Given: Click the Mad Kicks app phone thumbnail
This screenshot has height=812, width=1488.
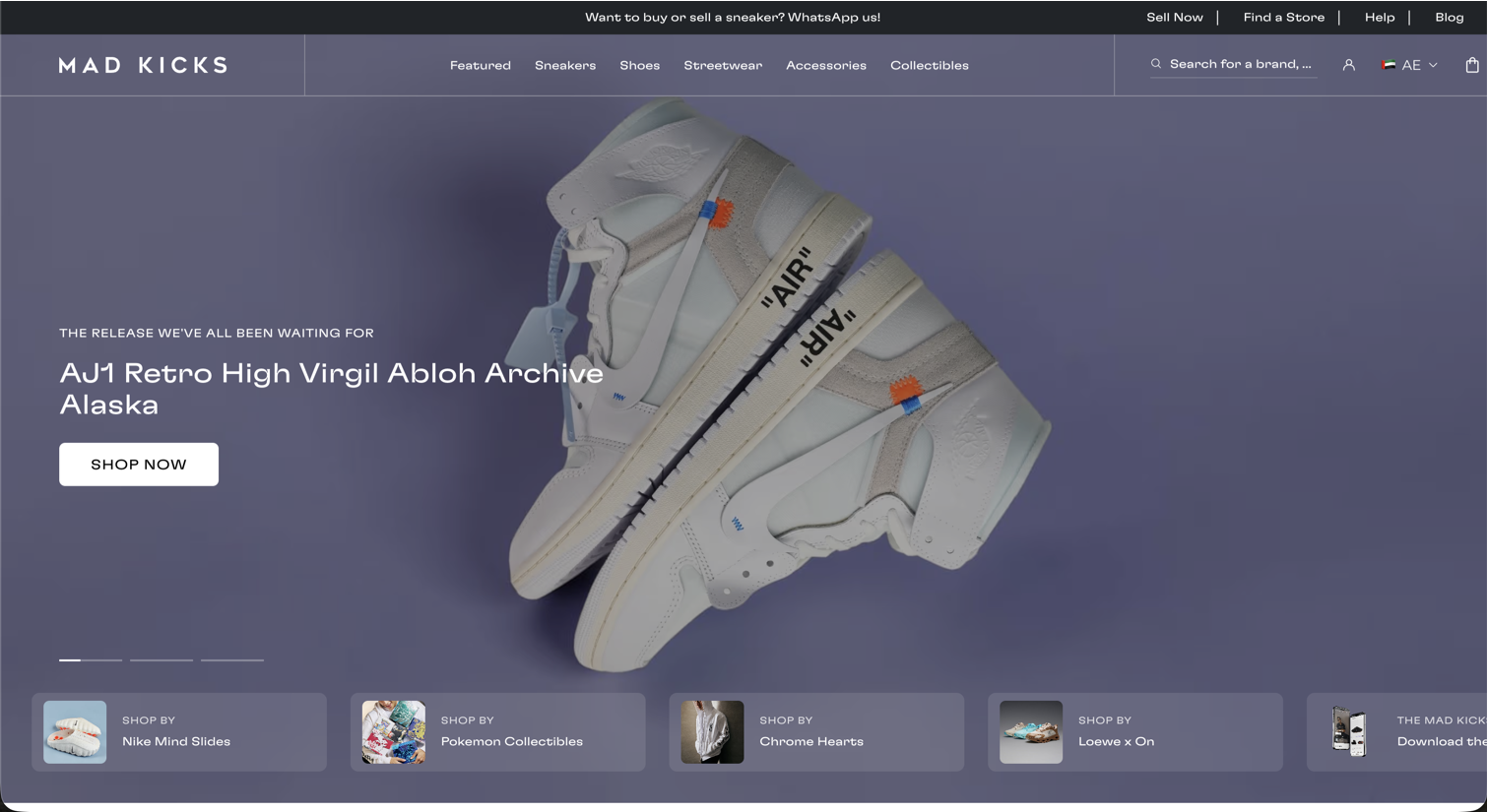Looking at the screenshot, I should point(1350,732).
